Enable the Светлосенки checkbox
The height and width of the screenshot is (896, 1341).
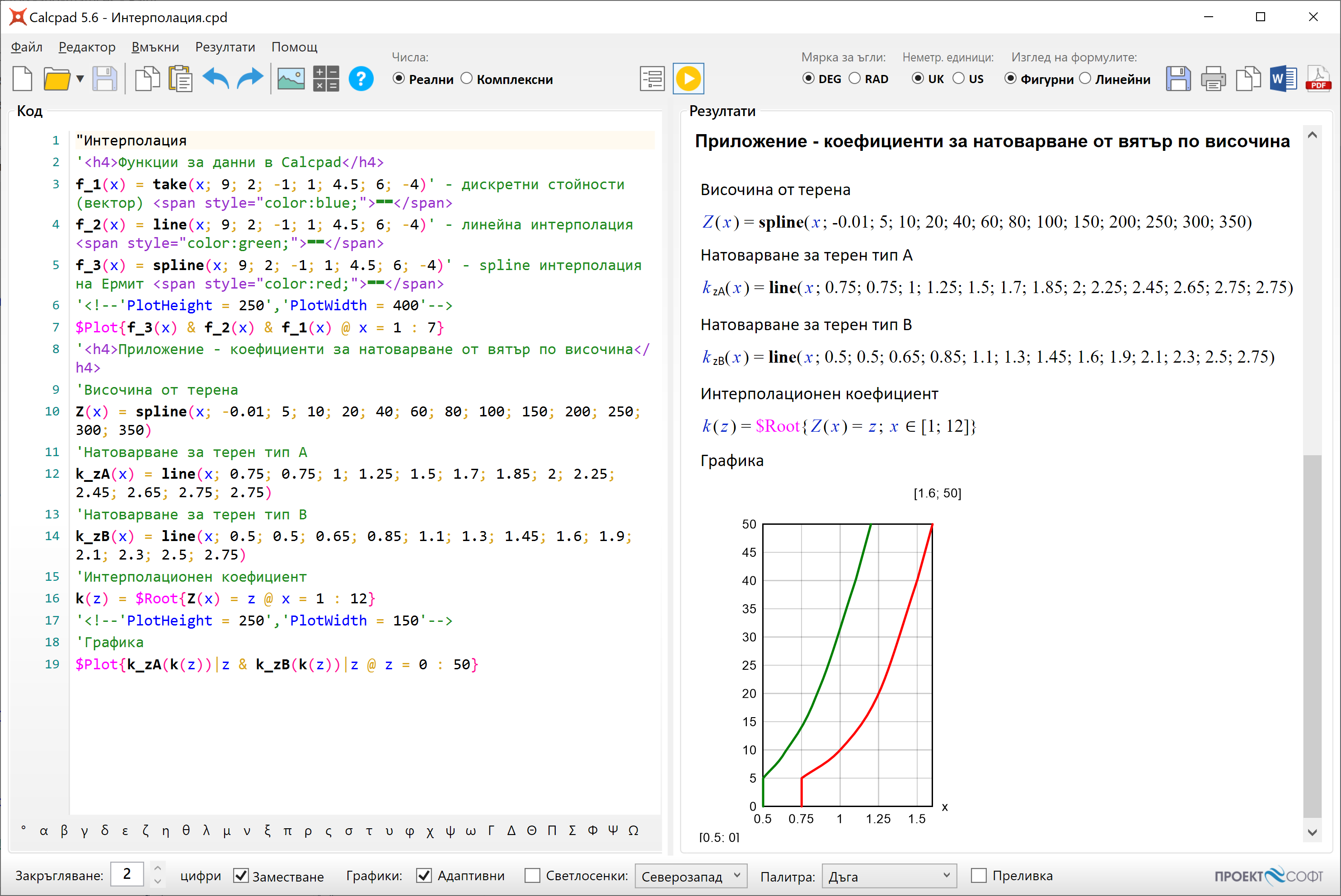(x=532, y=875)
